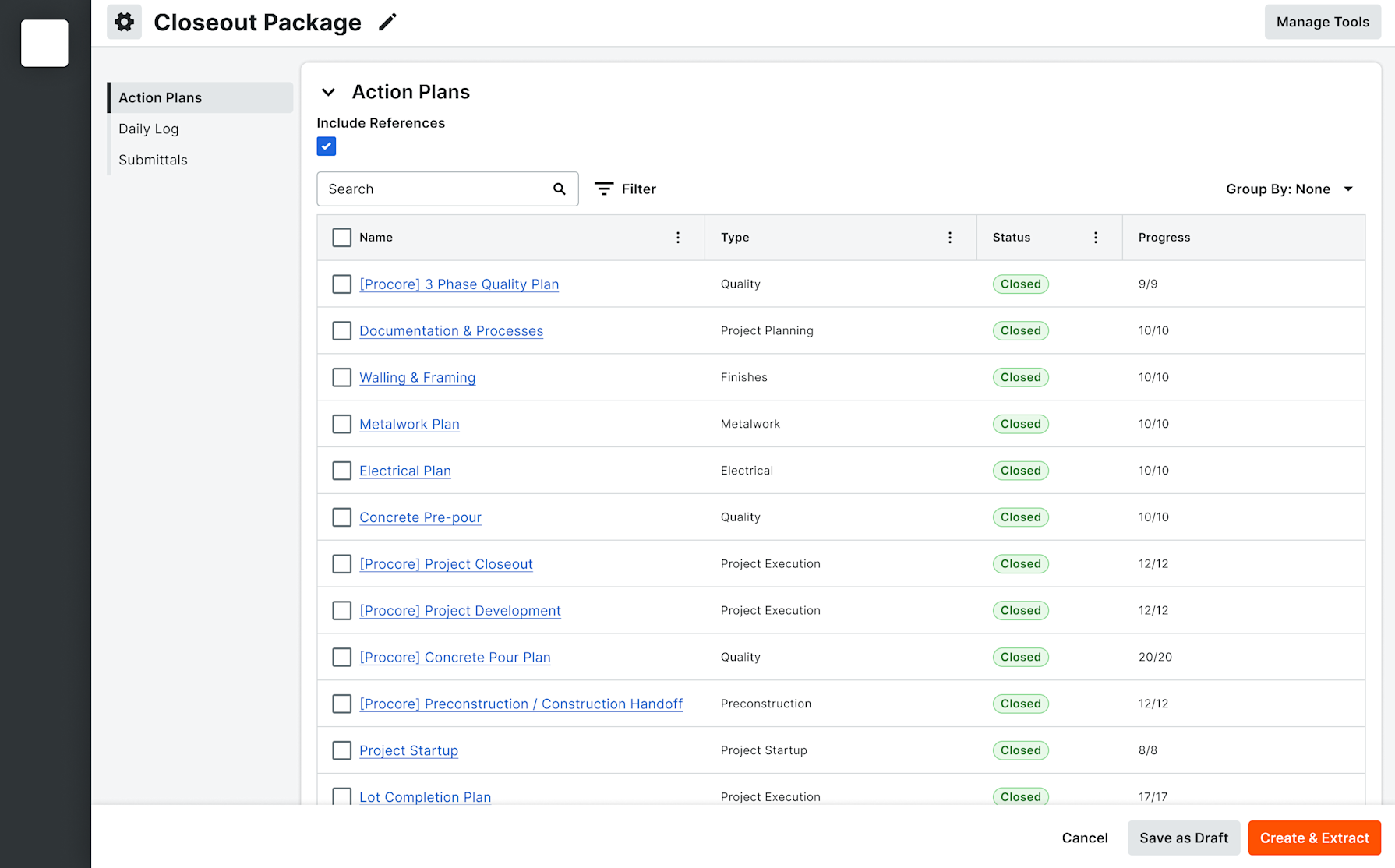
Task: Open the Group By: None dropdown
Action: click(1289, 189)
